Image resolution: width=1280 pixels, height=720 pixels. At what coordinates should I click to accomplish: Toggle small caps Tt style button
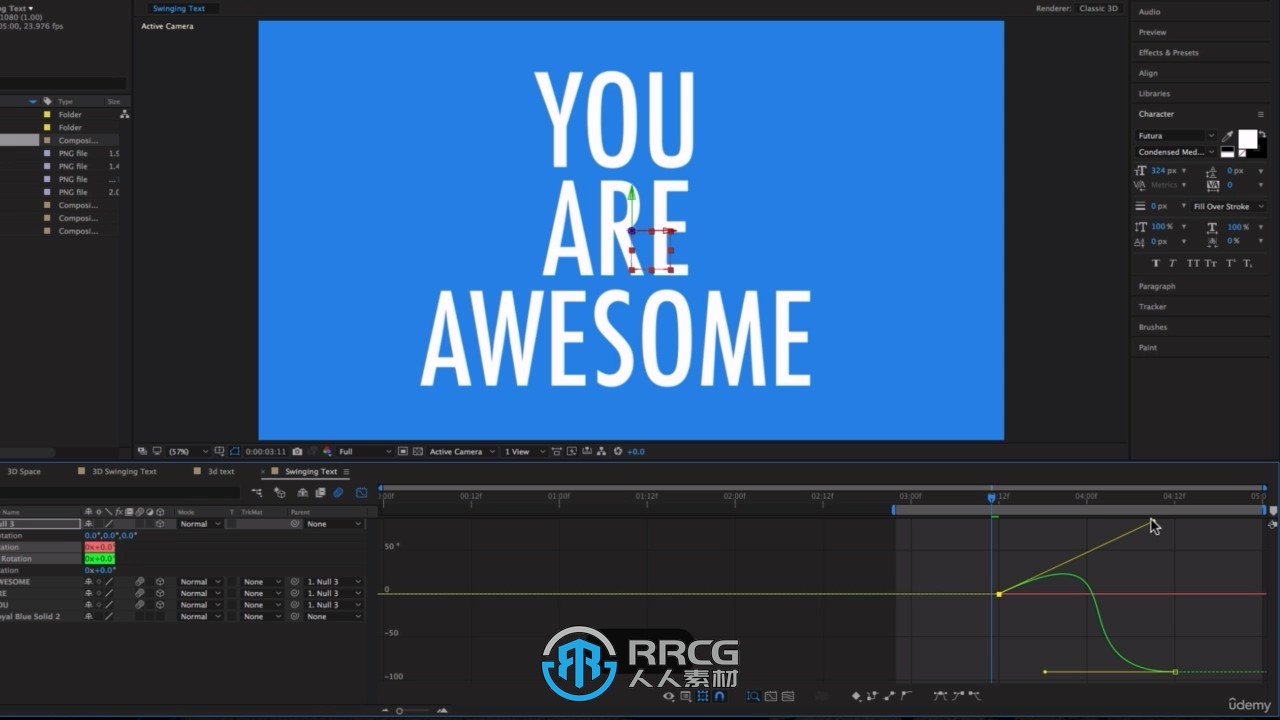click(1211, 263)
